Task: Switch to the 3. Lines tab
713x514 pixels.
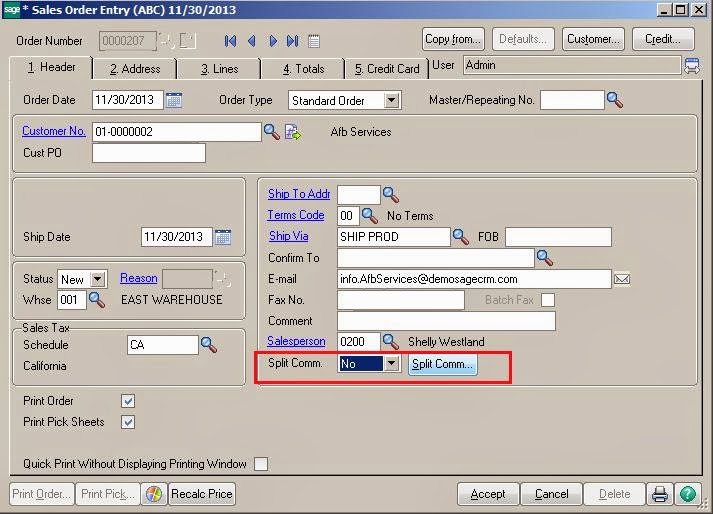Action: pyautogui.click(x=219, y=69)
